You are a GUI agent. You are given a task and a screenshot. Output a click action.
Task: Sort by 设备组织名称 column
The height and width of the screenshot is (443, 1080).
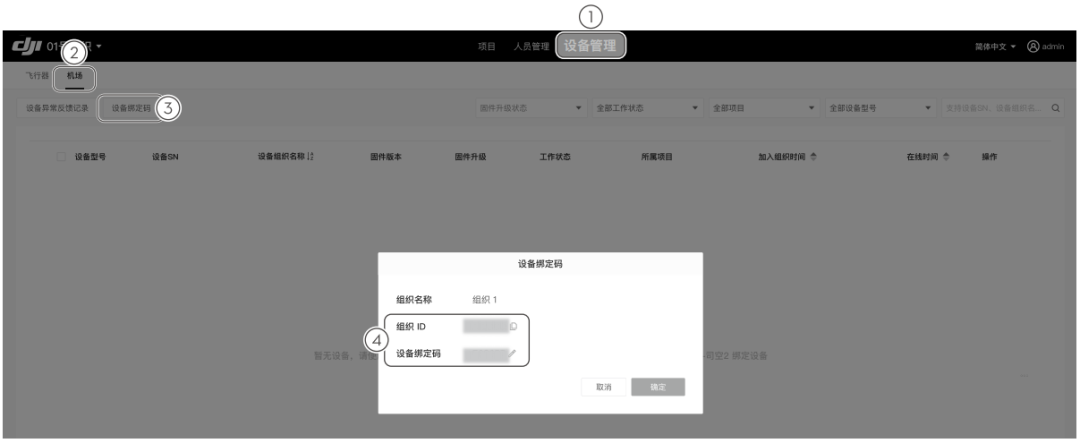tap(311, 156)
